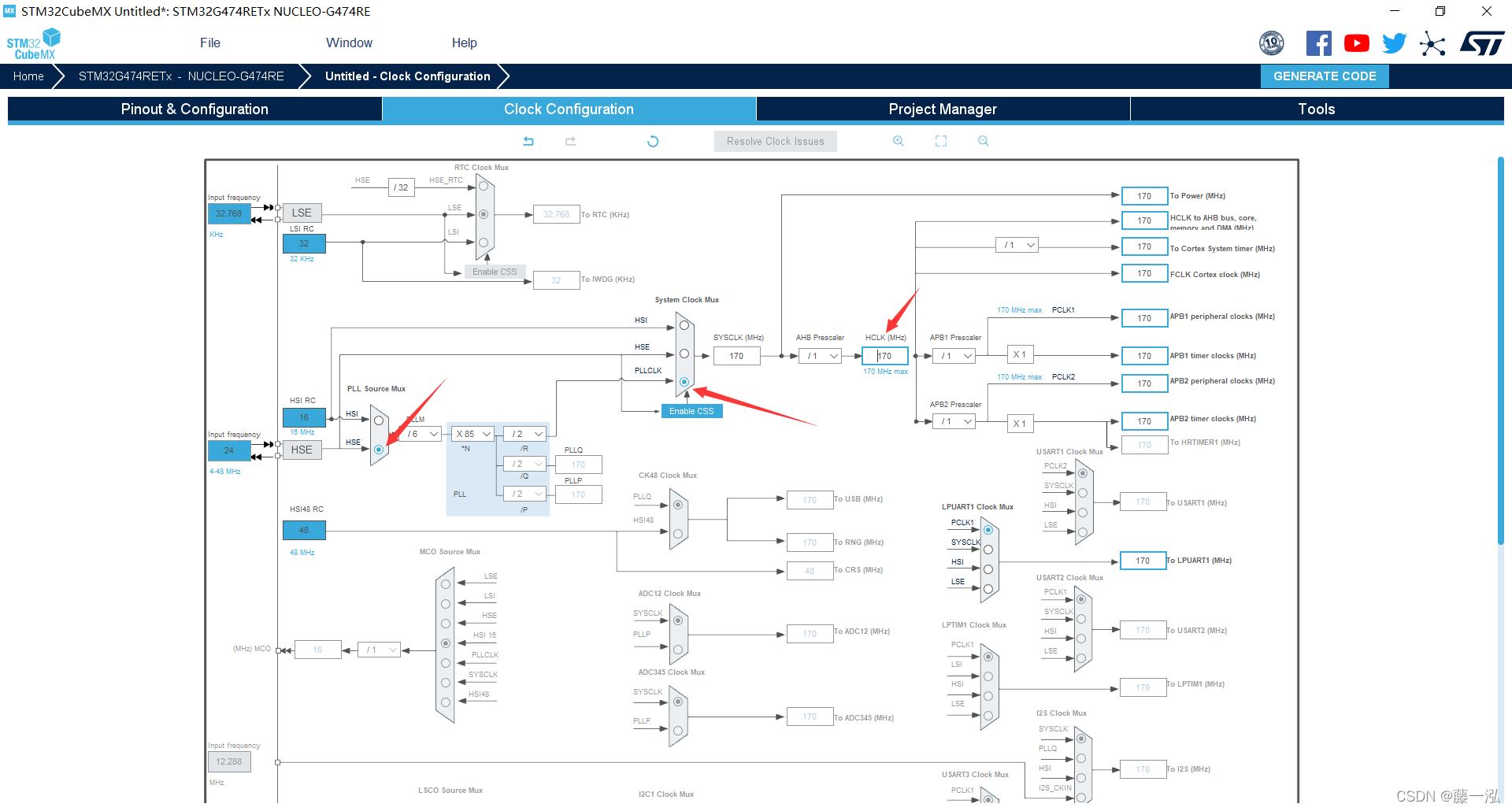Click the undo arrow in clock toolbar
This screenshot has height=811, width=1512.
tap(528, 141)
